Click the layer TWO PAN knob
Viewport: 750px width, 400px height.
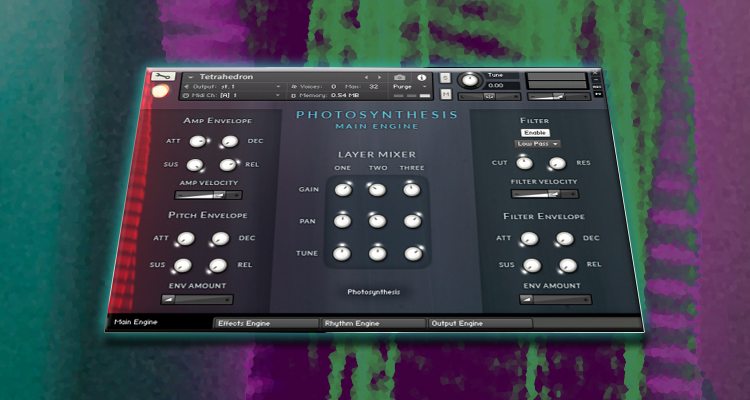tap(377, 221)
